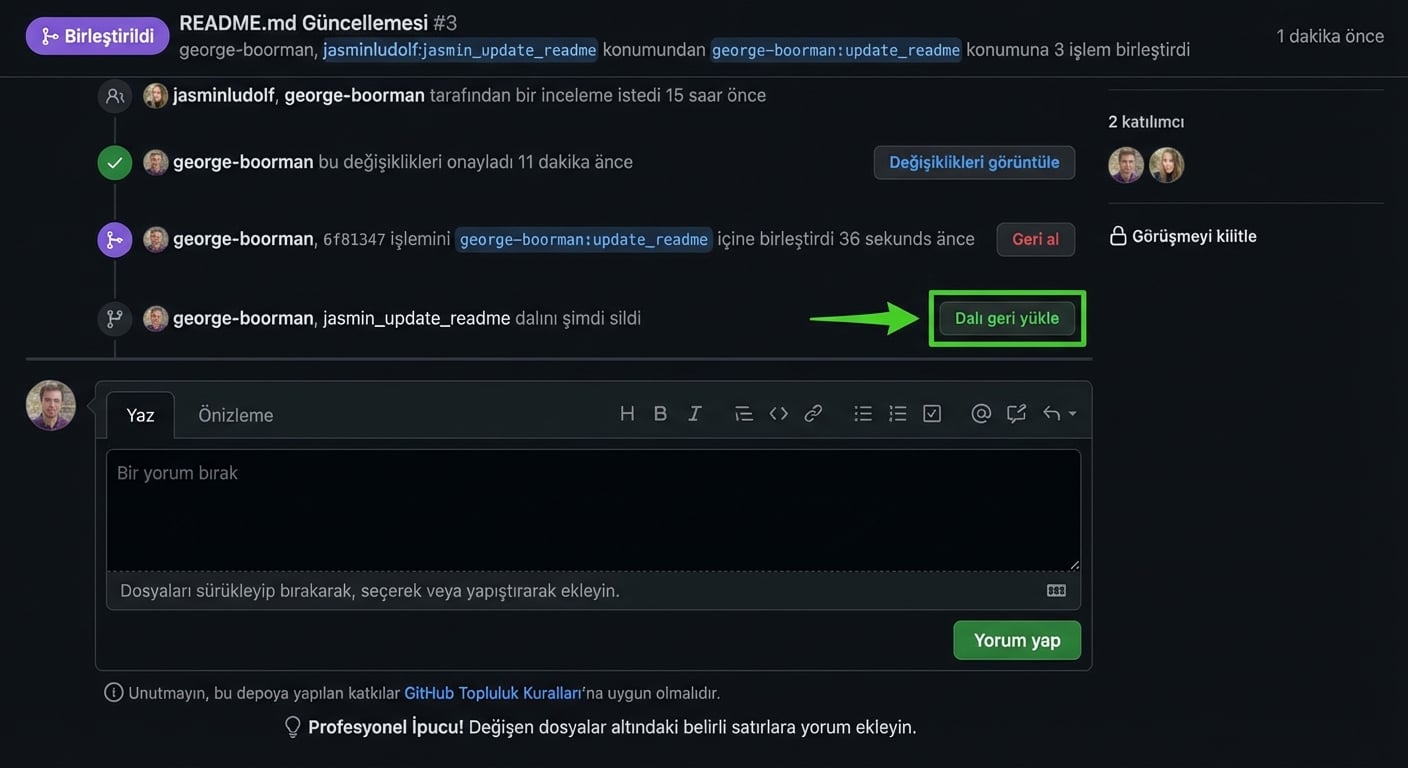Select the Yaz tab

139,414
